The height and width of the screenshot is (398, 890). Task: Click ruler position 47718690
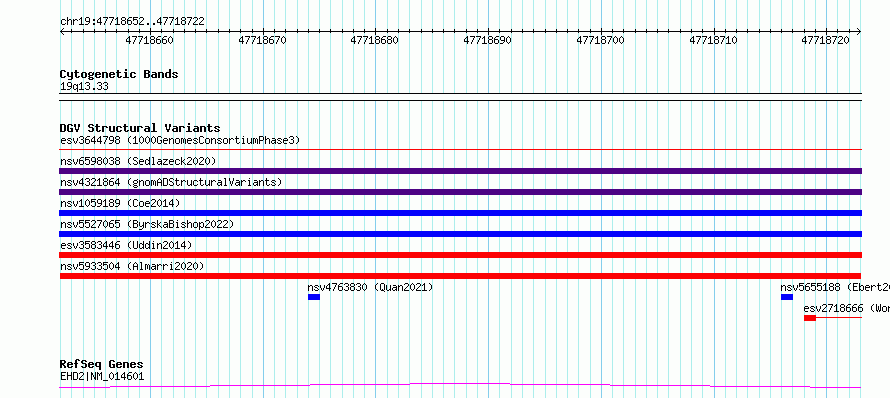pos(488,40)
